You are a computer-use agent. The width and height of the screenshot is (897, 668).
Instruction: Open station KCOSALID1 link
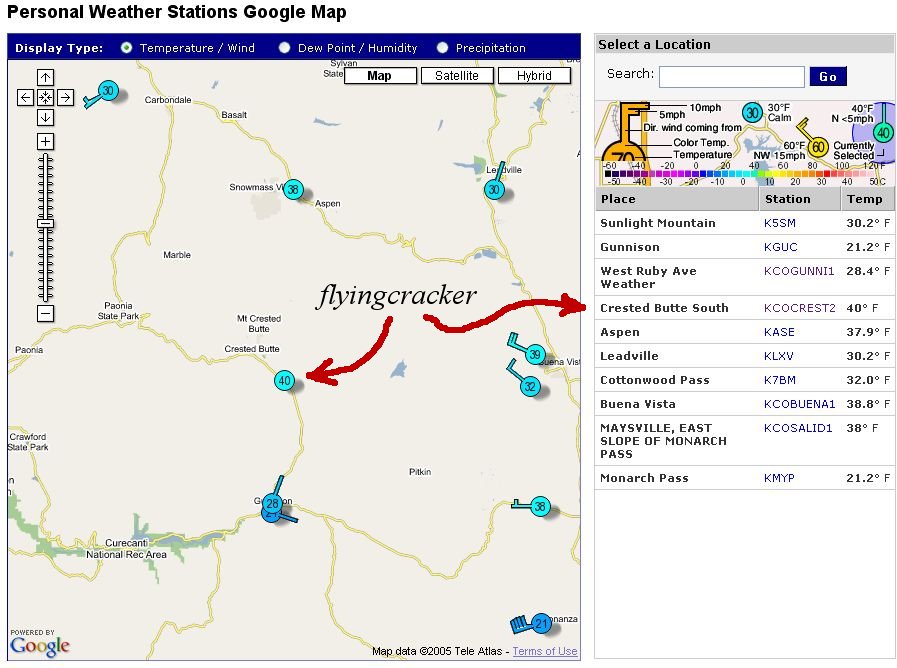pyautogui.click(x=798, y=428)
